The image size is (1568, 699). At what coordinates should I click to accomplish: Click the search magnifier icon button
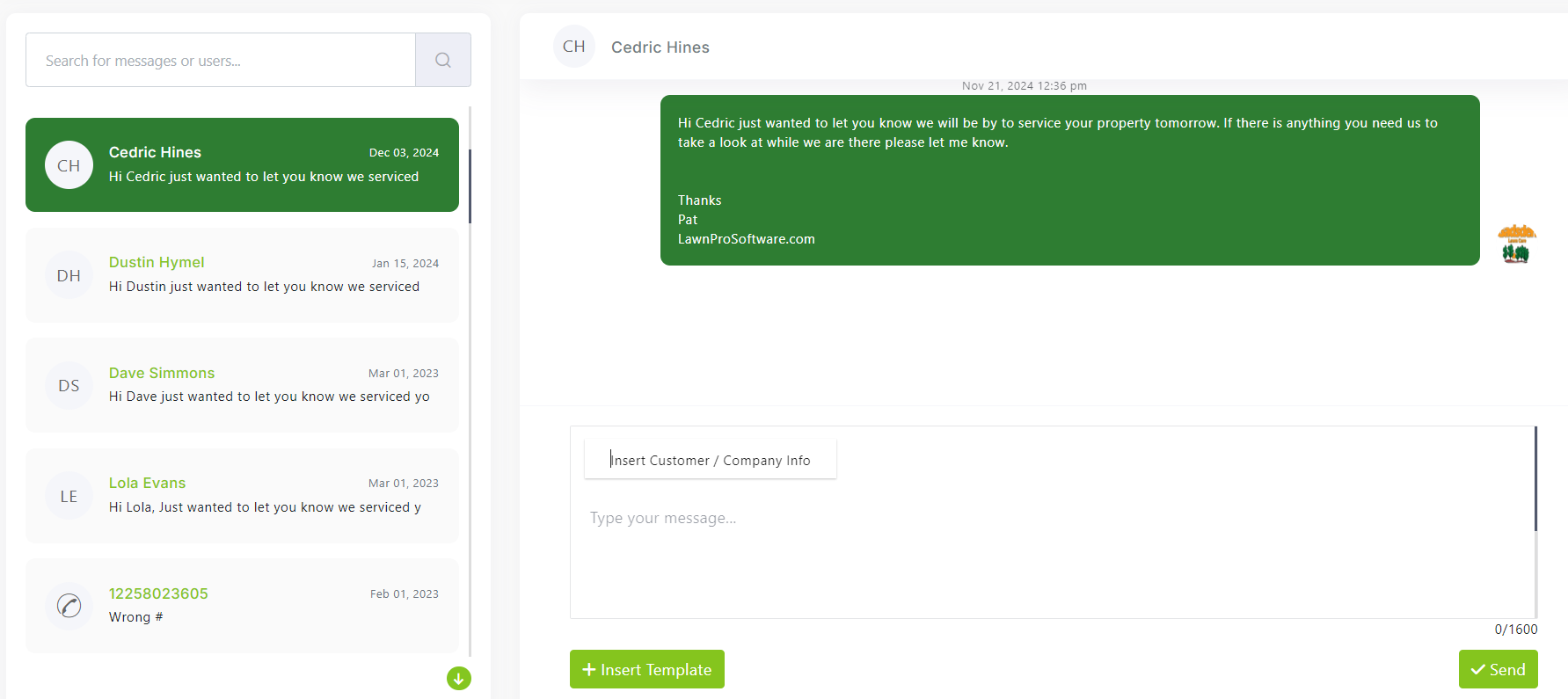(443, 60)
